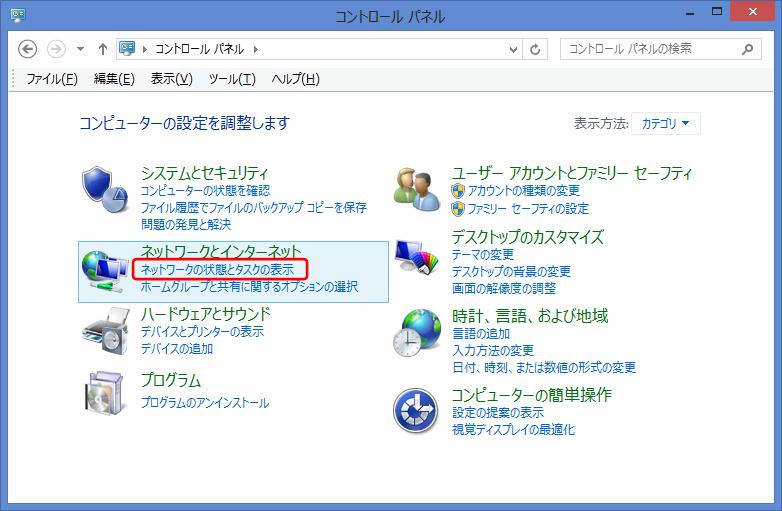Open コンピューターの簡単操作 category

[532, 395]
